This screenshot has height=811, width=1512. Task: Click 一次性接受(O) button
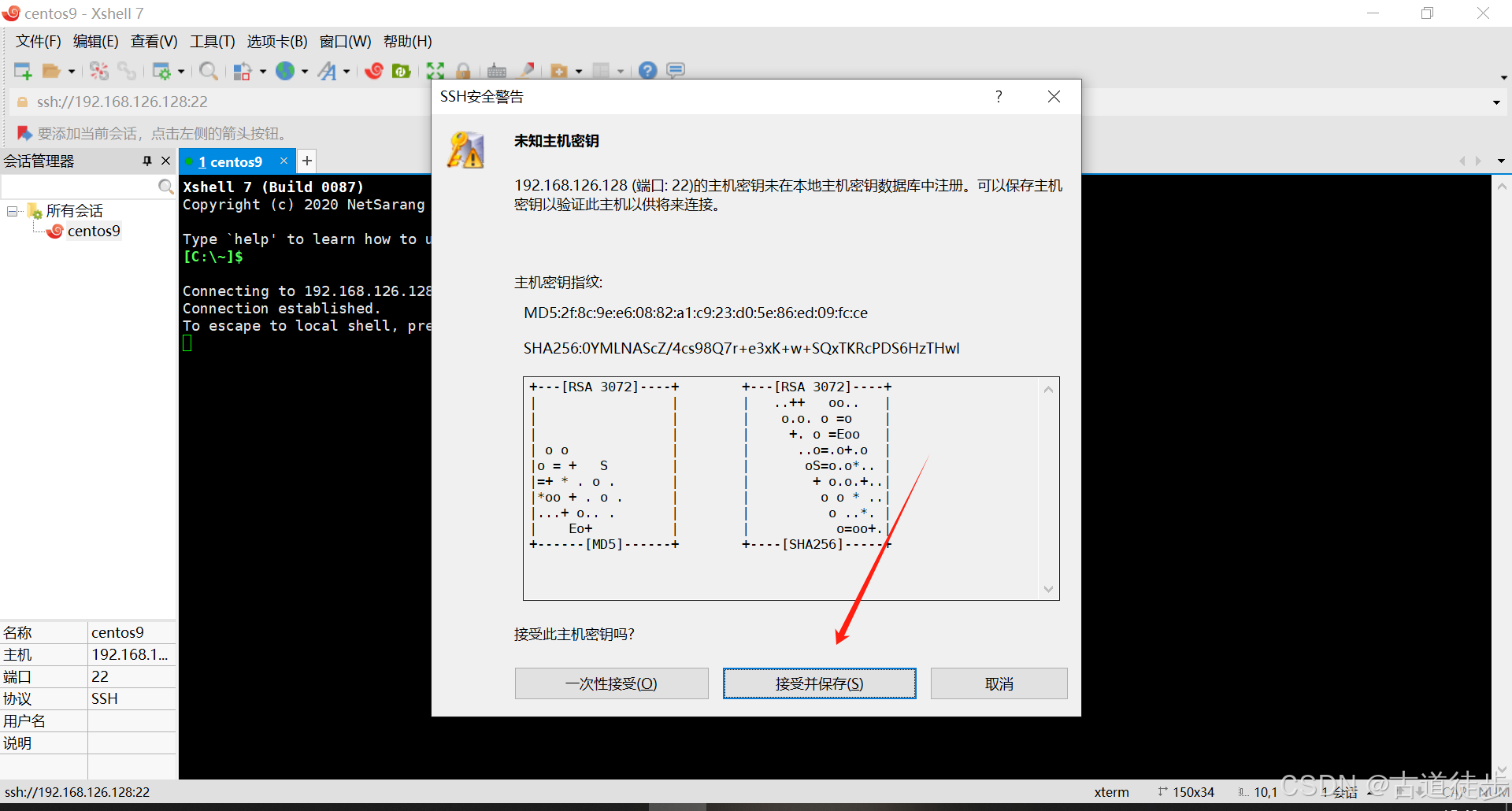point(611,683)
